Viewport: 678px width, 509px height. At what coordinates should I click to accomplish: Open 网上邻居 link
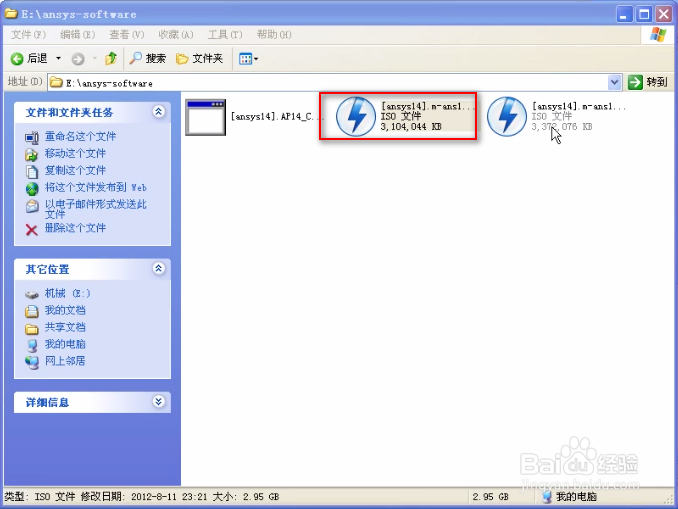click(65, 361)
